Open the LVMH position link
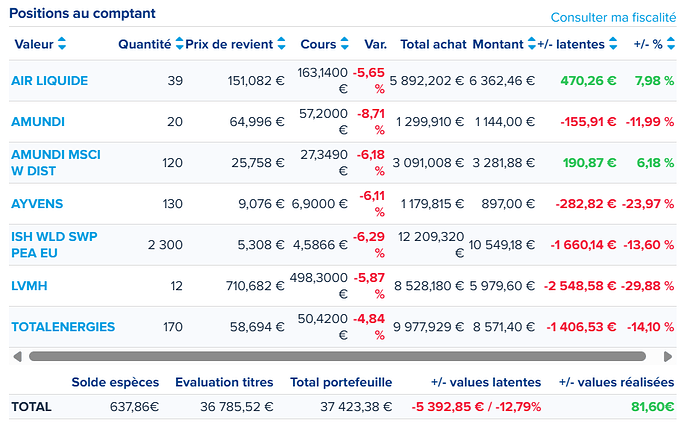Image resolution: width=690 pixels, height=425 pixels. pyautogui.click(x=29, y=286)
